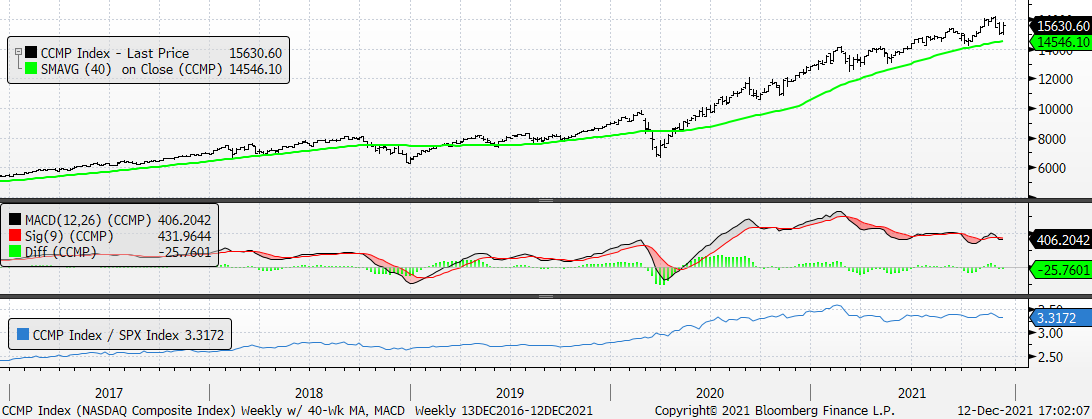Click the black CCMP Index Last Price swatch
1092x419 pixels.
point(31,53)
